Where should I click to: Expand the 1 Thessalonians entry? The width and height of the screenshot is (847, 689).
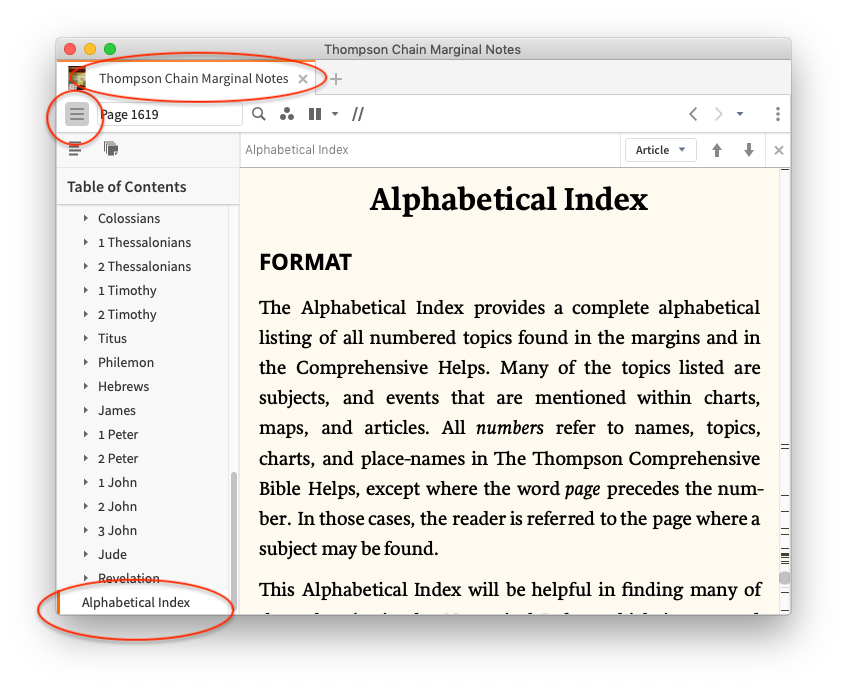pyautogui.click(x=86, y=242)
